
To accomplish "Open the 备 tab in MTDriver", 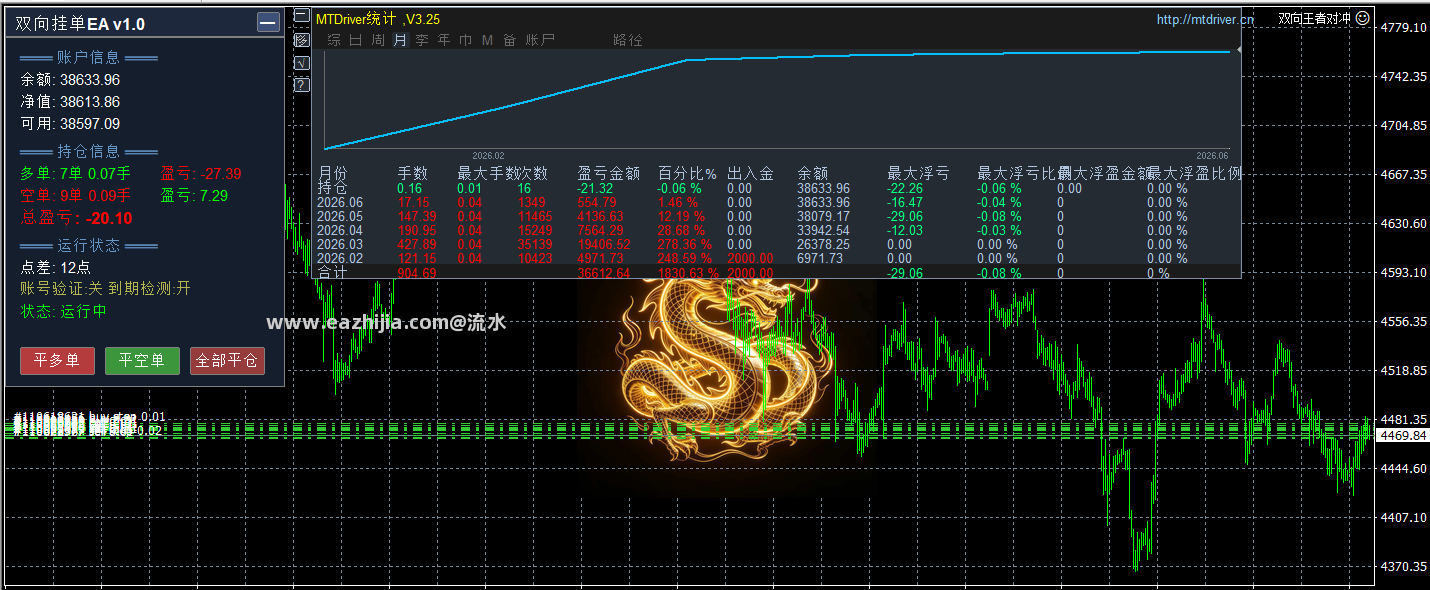I will (x=510, y=40).
